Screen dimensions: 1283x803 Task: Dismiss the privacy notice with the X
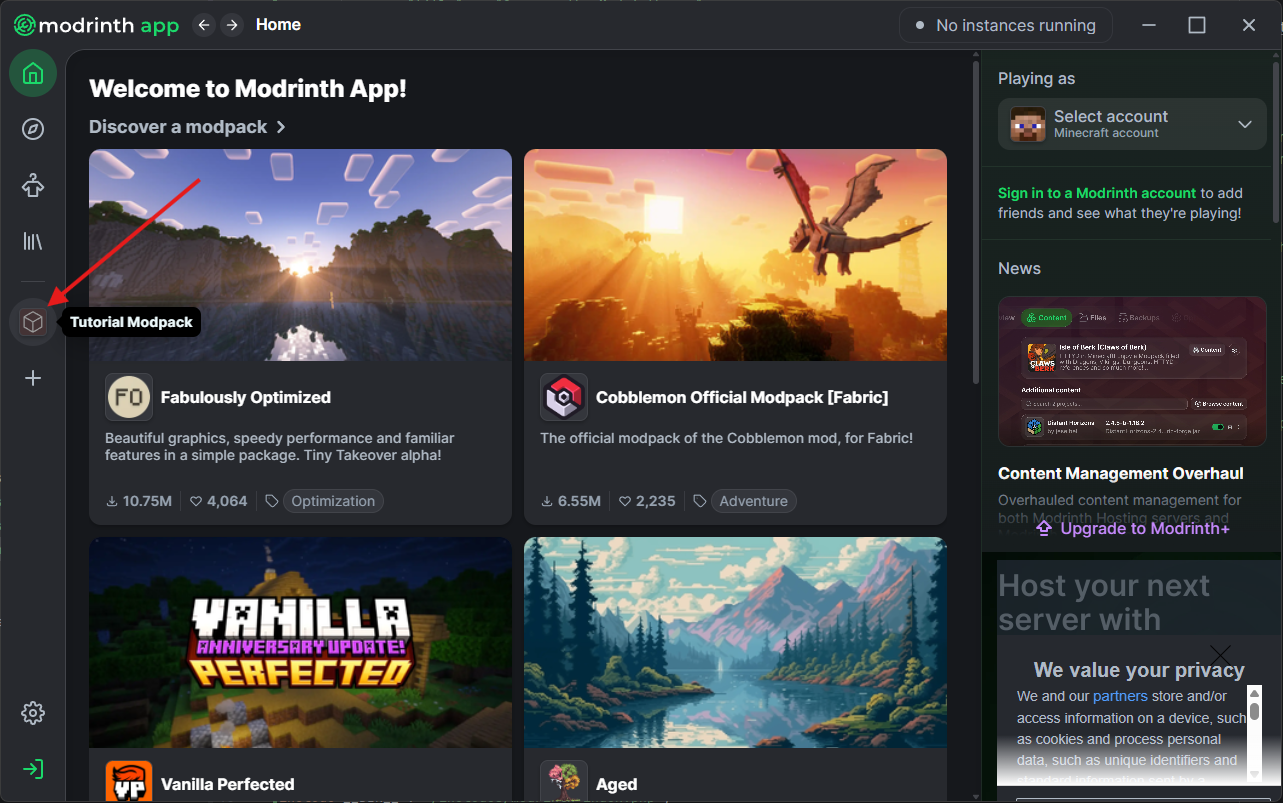point(1219,656)
